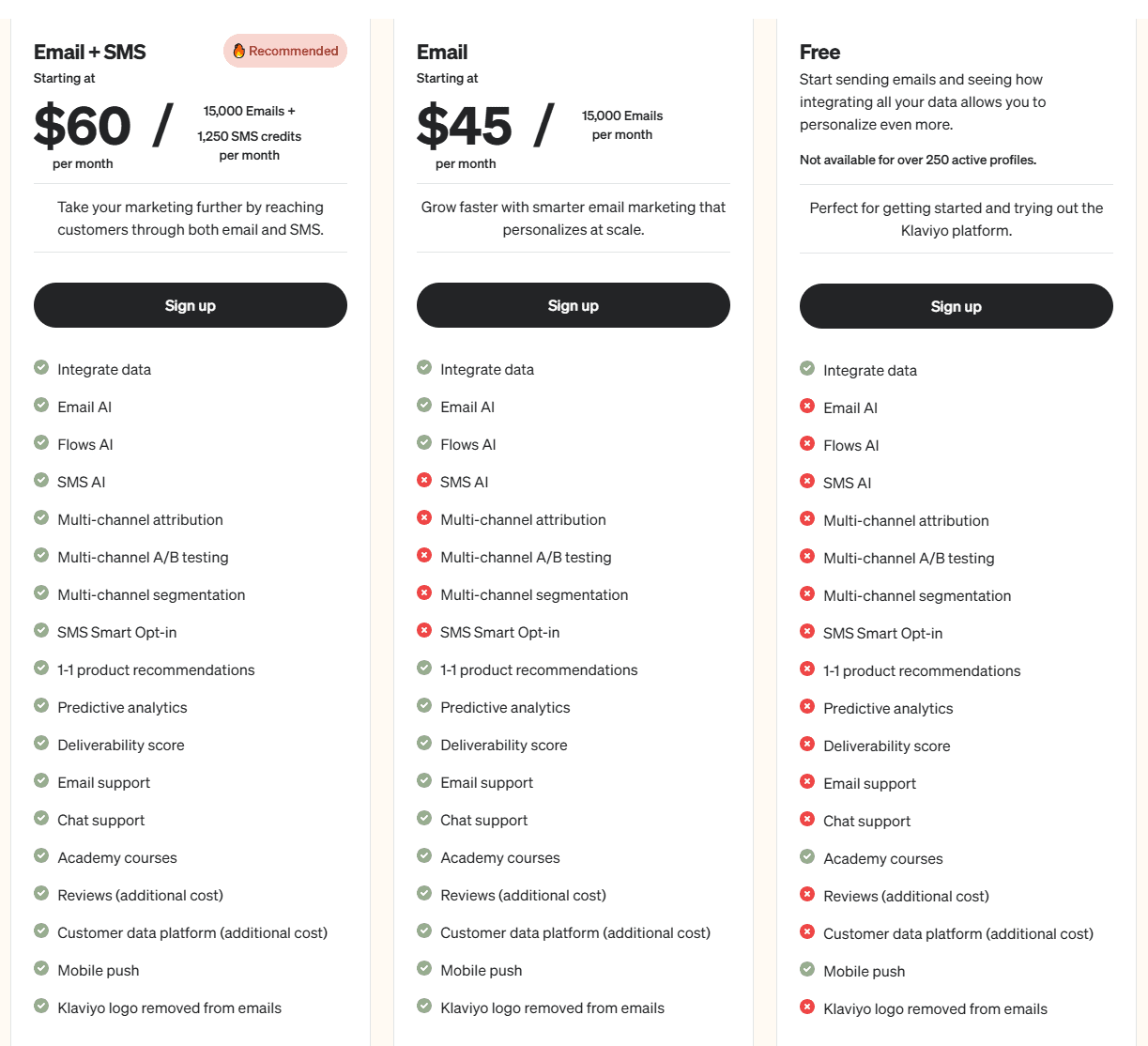Click green check beside Mobile push in Free plan

point(807,969)
